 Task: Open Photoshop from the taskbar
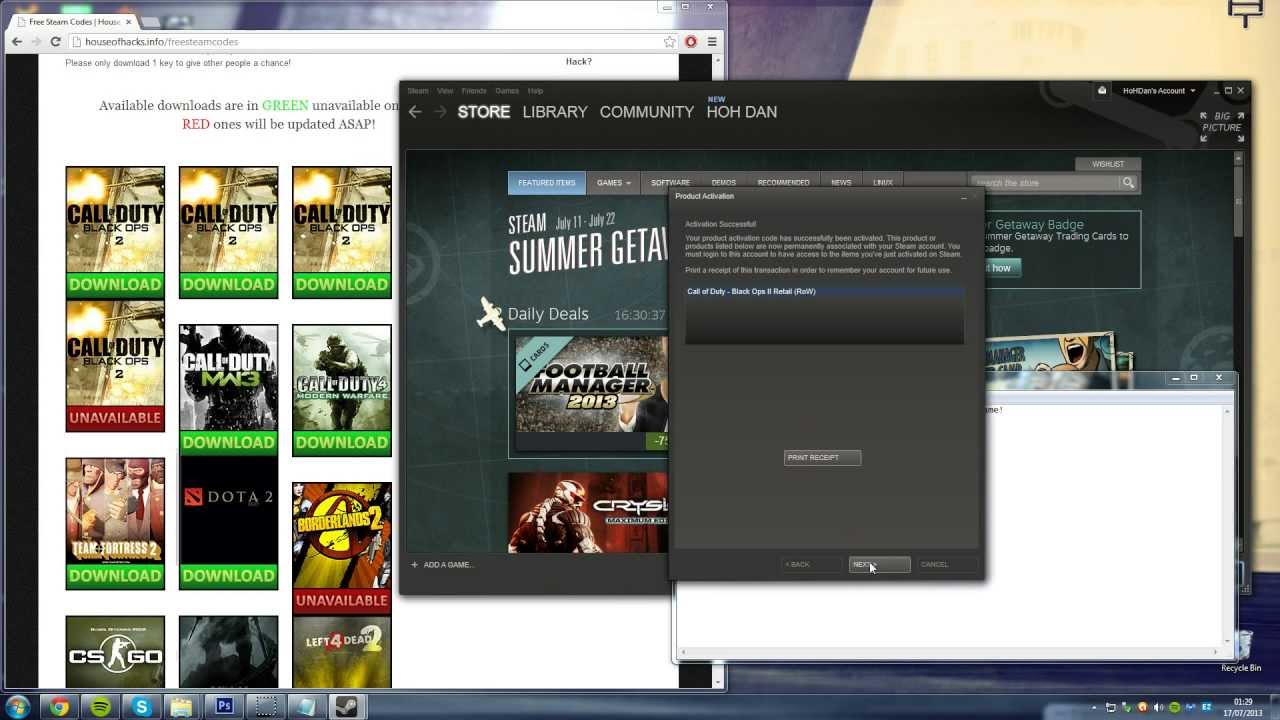[x=224, y=707]
